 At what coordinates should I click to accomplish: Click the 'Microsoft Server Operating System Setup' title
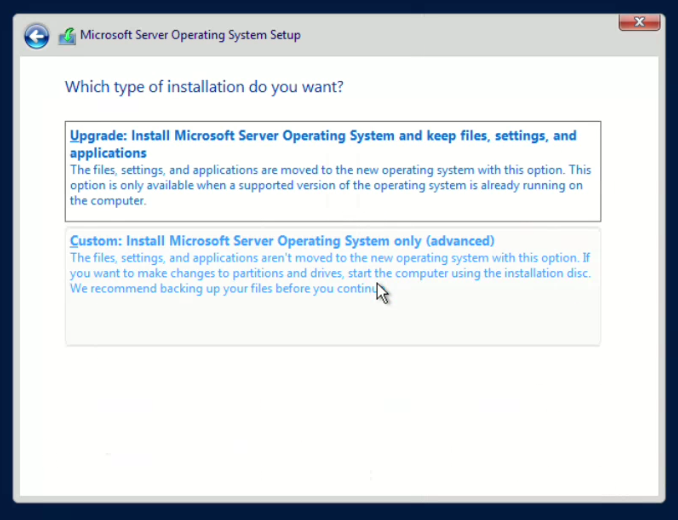(190, 36)
